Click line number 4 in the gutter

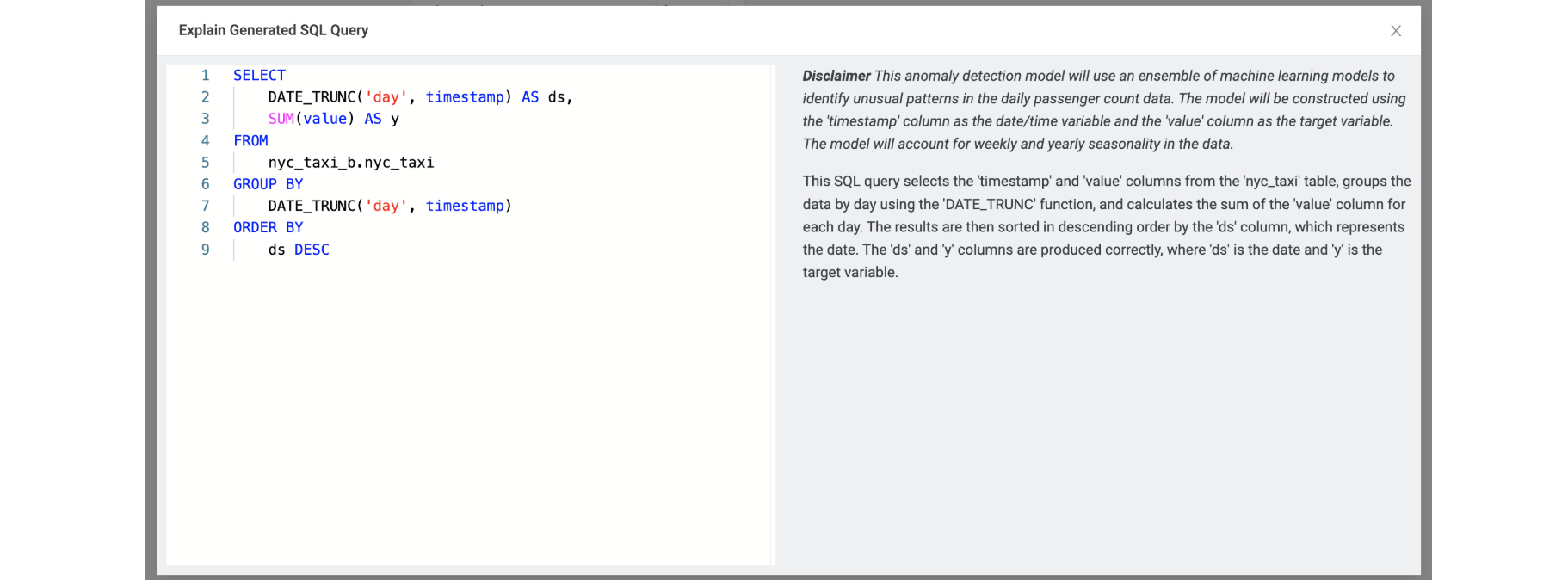(x=205, y=141)
